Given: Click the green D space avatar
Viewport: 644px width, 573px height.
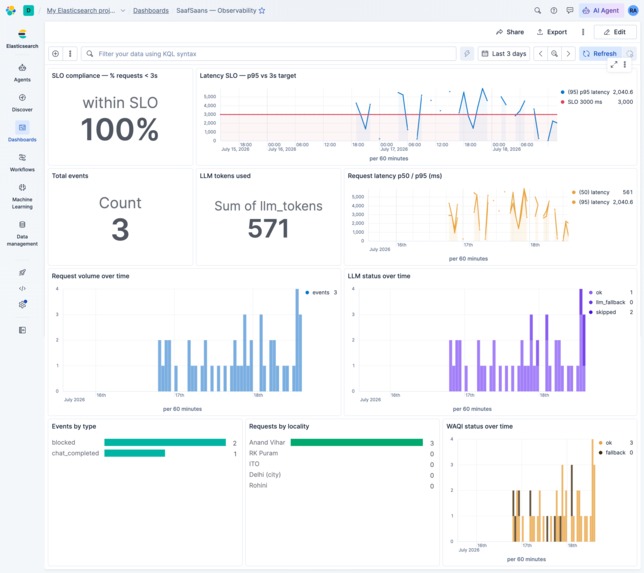Looking at the screenshot, I should [x=28, y=10].
